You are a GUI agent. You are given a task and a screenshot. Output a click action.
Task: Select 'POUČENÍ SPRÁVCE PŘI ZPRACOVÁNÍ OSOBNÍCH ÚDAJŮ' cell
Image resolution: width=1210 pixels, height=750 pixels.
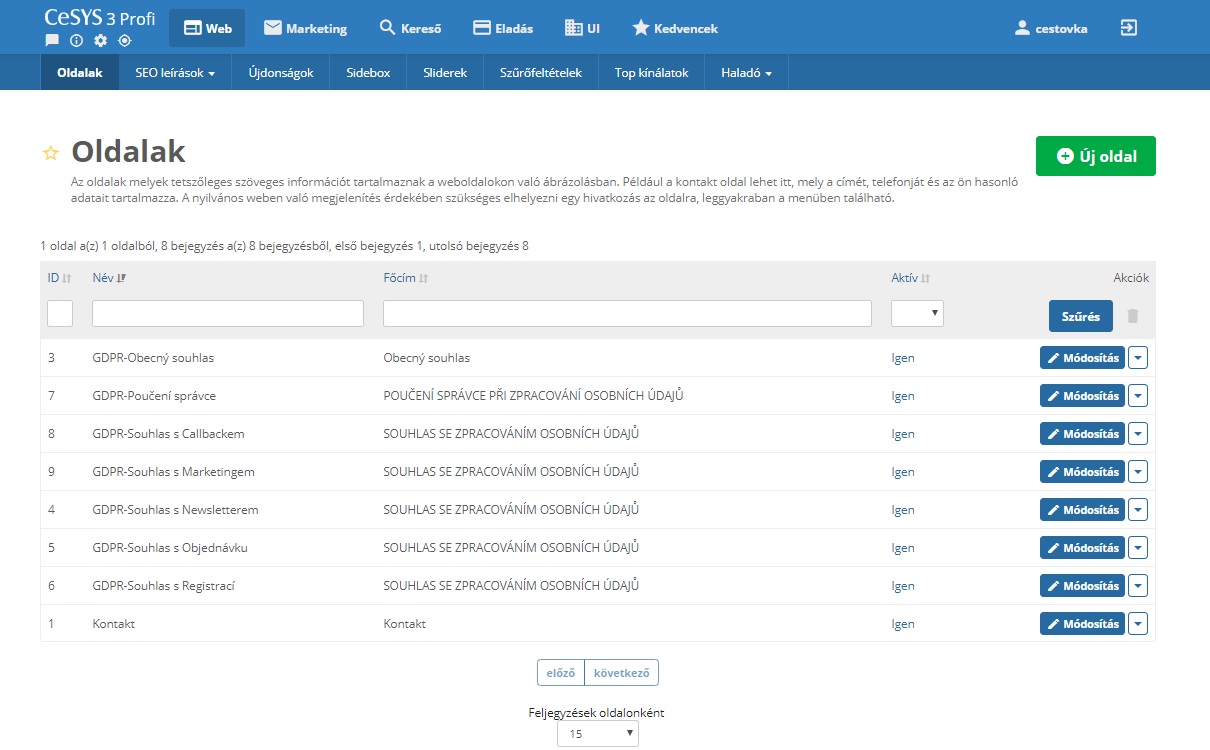533,396
